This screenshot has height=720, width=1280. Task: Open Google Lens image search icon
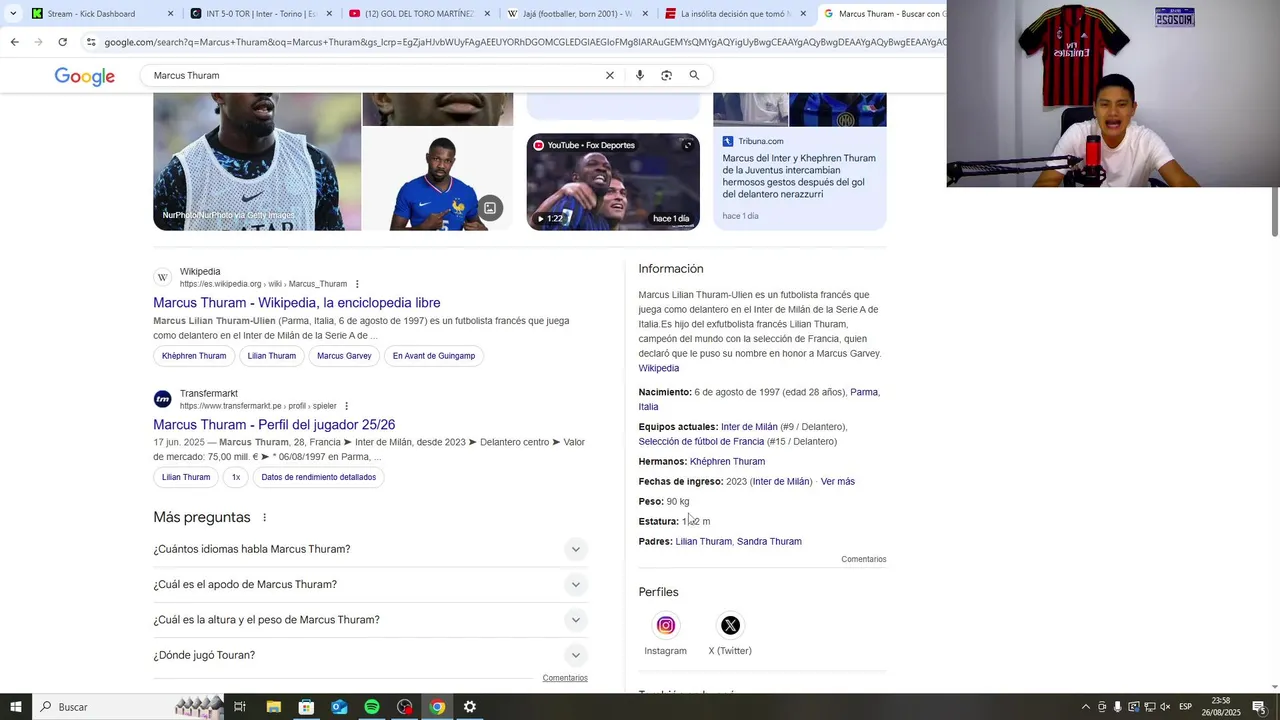[x=666, y=75]
